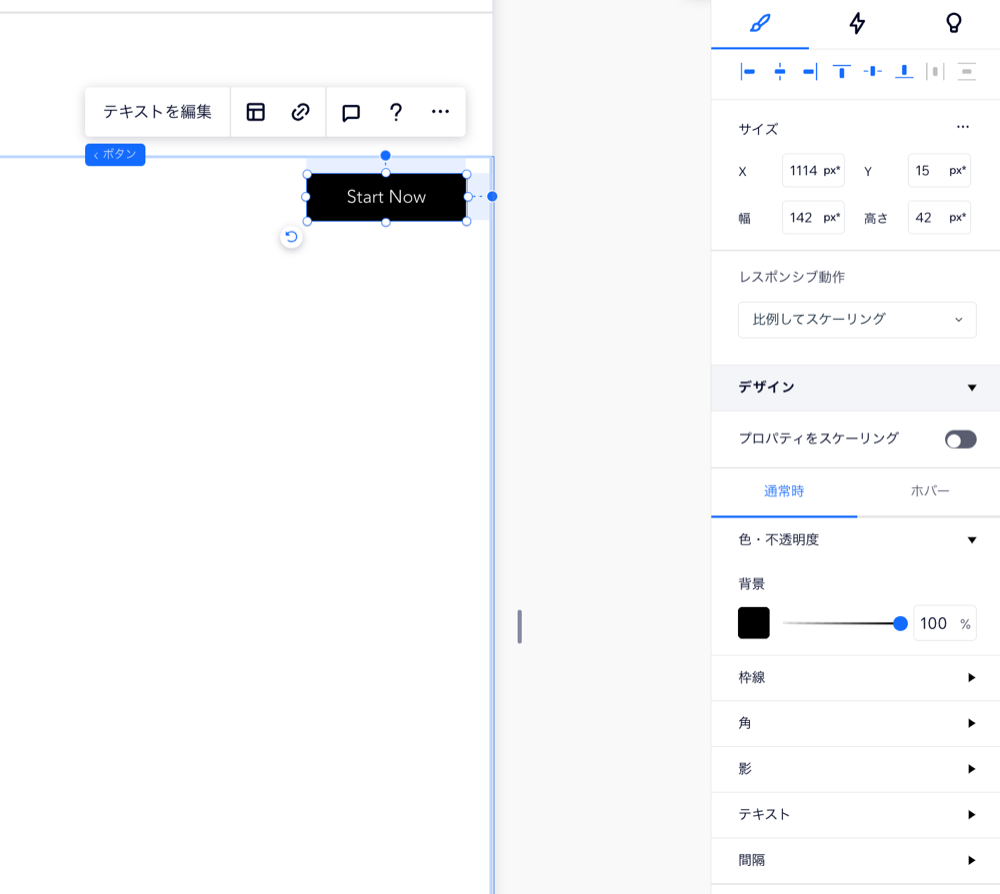Click the Y position field
The height and width of the screenshot is (894, 1000).
pos(939,170)
